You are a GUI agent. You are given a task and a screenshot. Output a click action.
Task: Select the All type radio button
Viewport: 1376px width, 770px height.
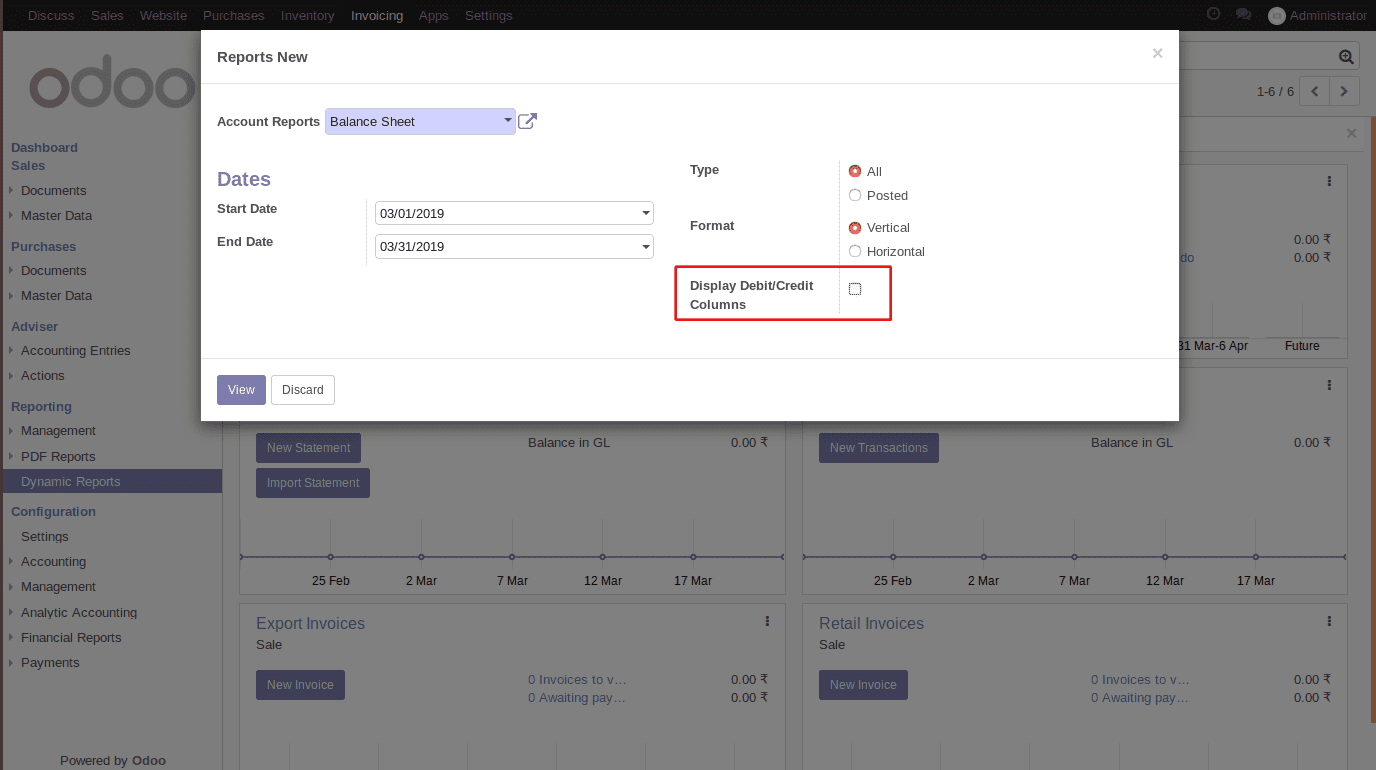pyautogui.click(x=855, y=171)
